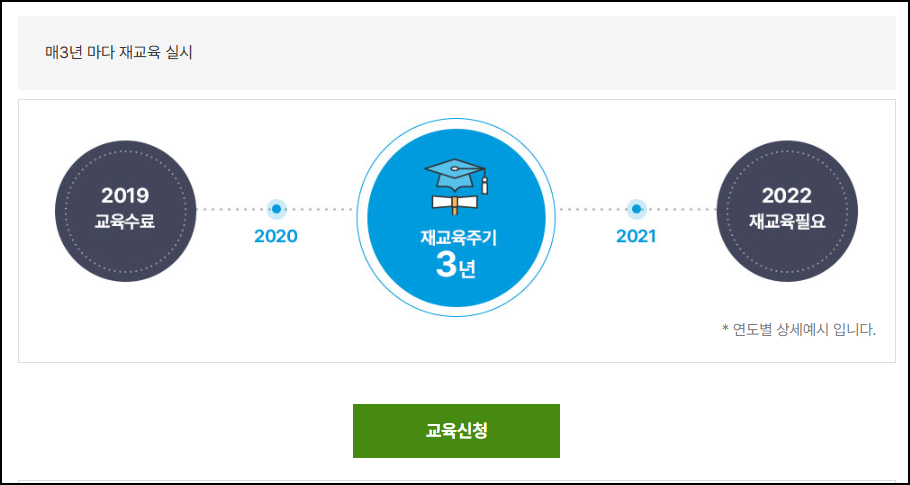Click the thin outer ring of blue circle

click(x=456, y=119)
